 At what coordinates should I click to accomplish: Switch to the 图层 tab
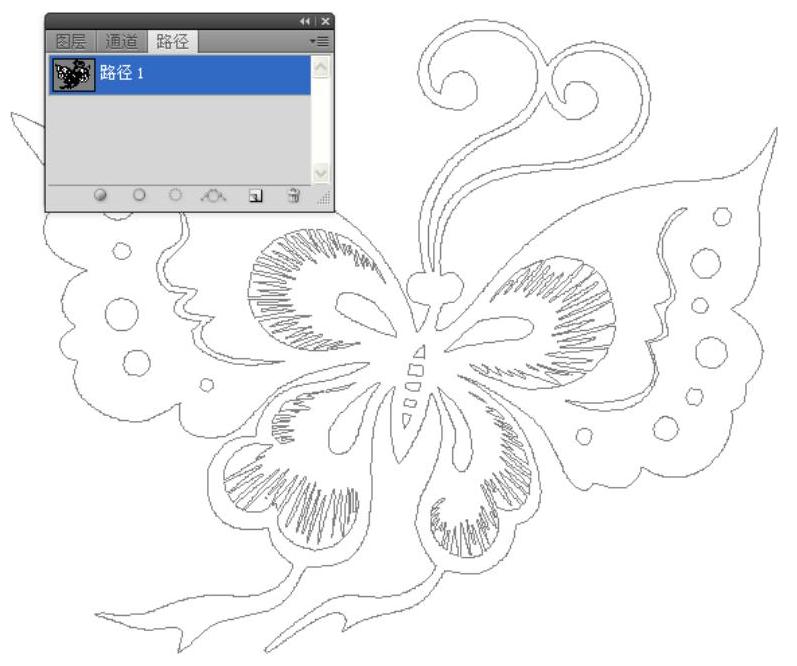71,41
